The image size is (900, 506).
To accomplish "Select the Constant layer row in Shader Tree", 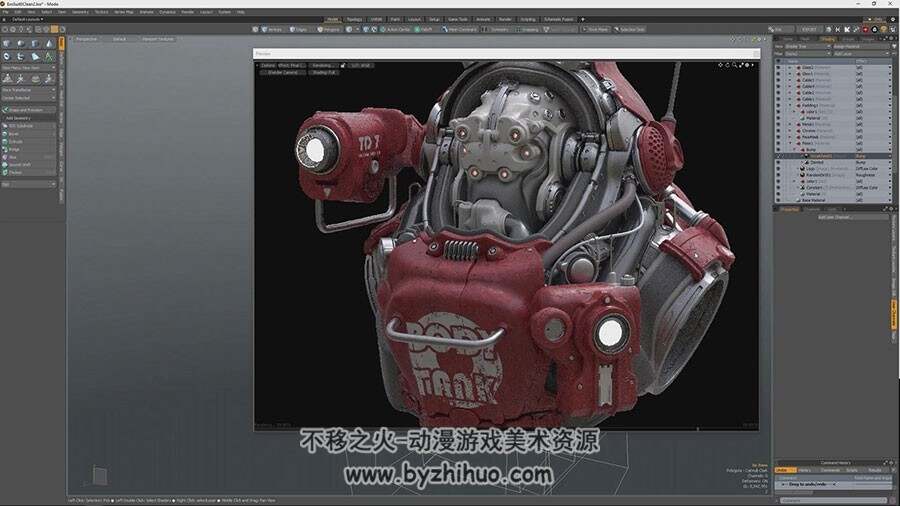I will point(833,188).
